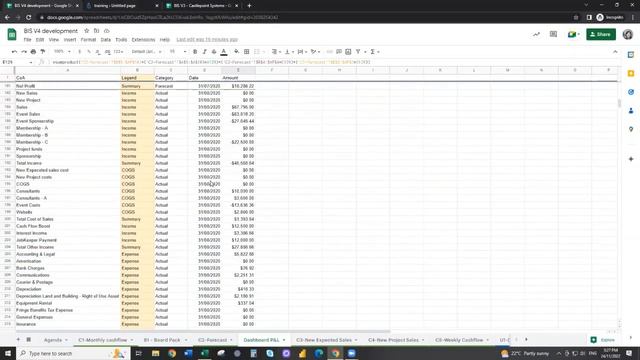Open the Extensions menu
The width and height of the screenshot is (640, 360).
pyautogui.click(x=143, y=40)
